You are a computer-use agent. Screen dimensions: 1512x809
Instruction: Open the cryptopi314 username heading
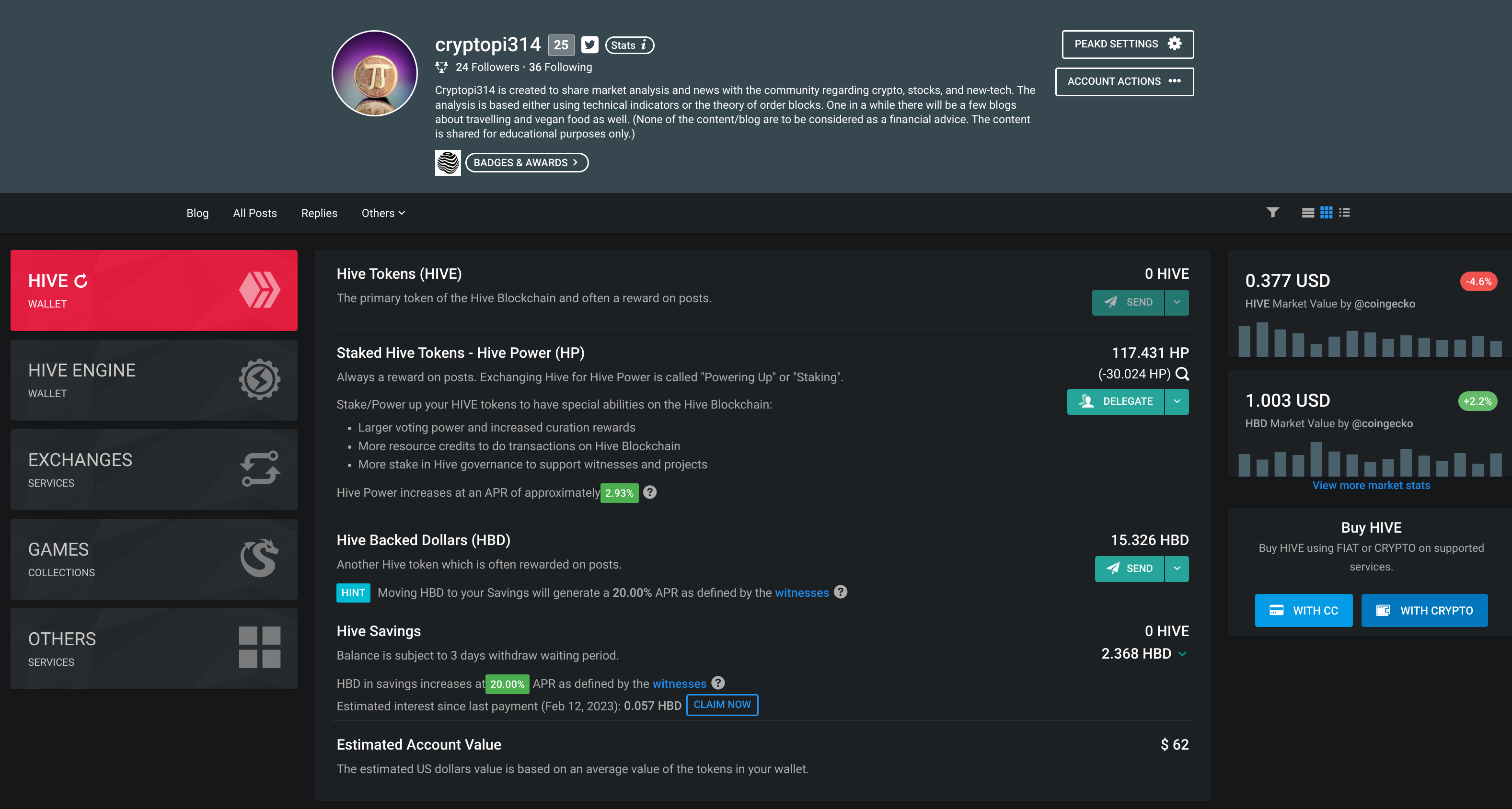pos(487,45)
